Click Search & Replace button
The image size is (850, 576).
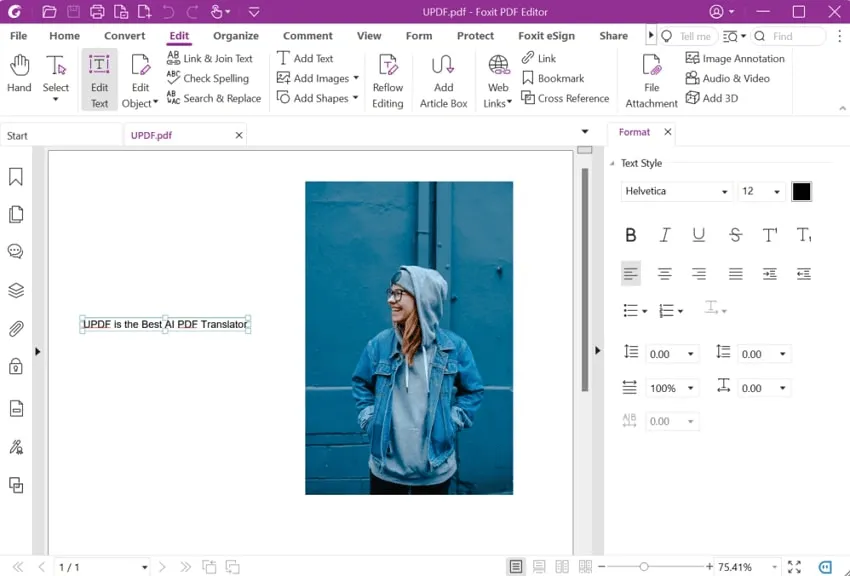214,98
